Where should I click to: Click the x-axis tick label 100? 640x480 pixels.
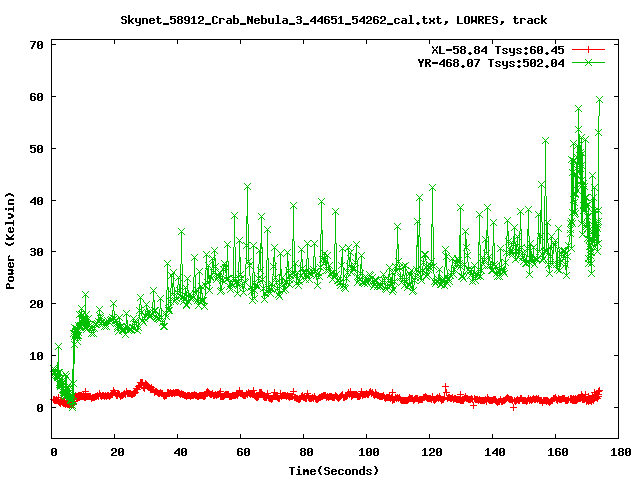(369, 452)
